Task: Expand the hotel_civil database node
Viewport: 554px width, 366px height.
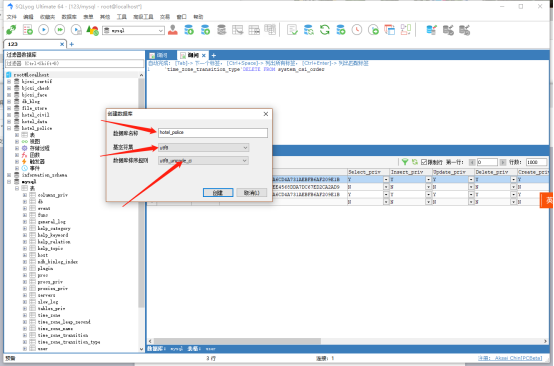Action: click(x=9, y=115)
